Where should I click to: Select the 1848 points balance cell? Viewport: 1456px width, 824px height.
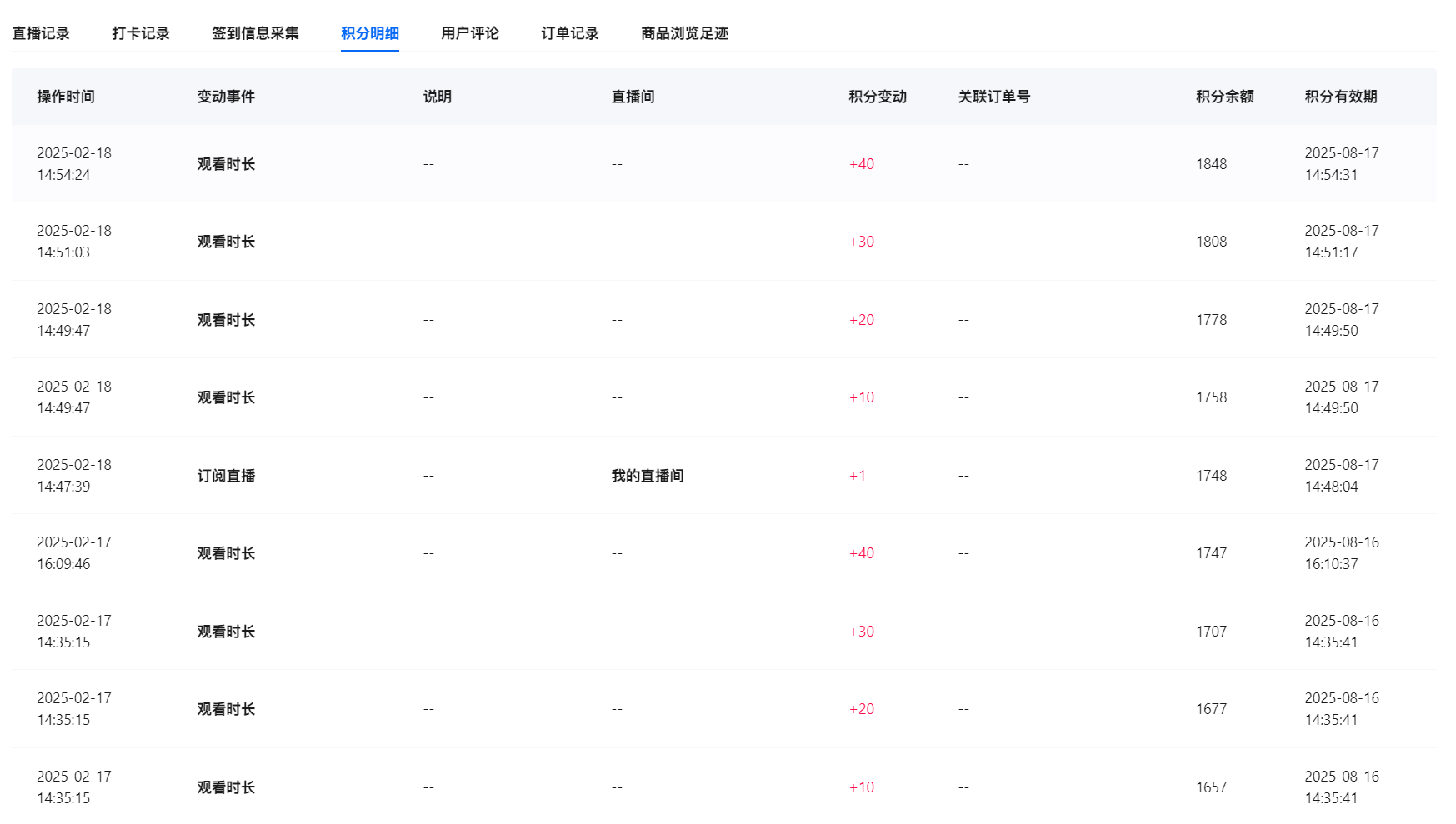point(1212,164)
